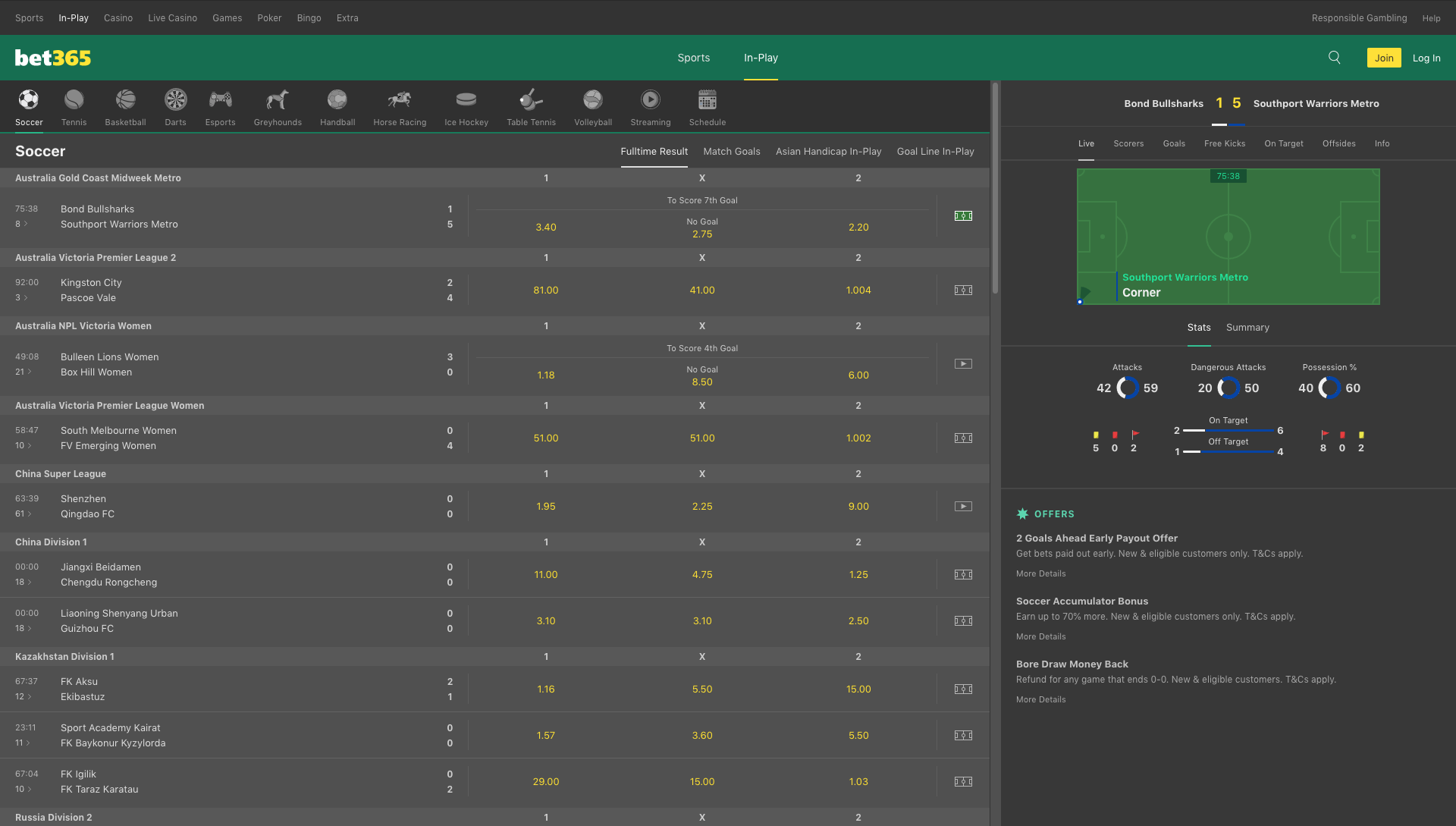Expand 18 markets for Jiangxi Beidamen match
Image resolution: width=1456 pixels, height=826 pixels.
(x=24, y=582)
